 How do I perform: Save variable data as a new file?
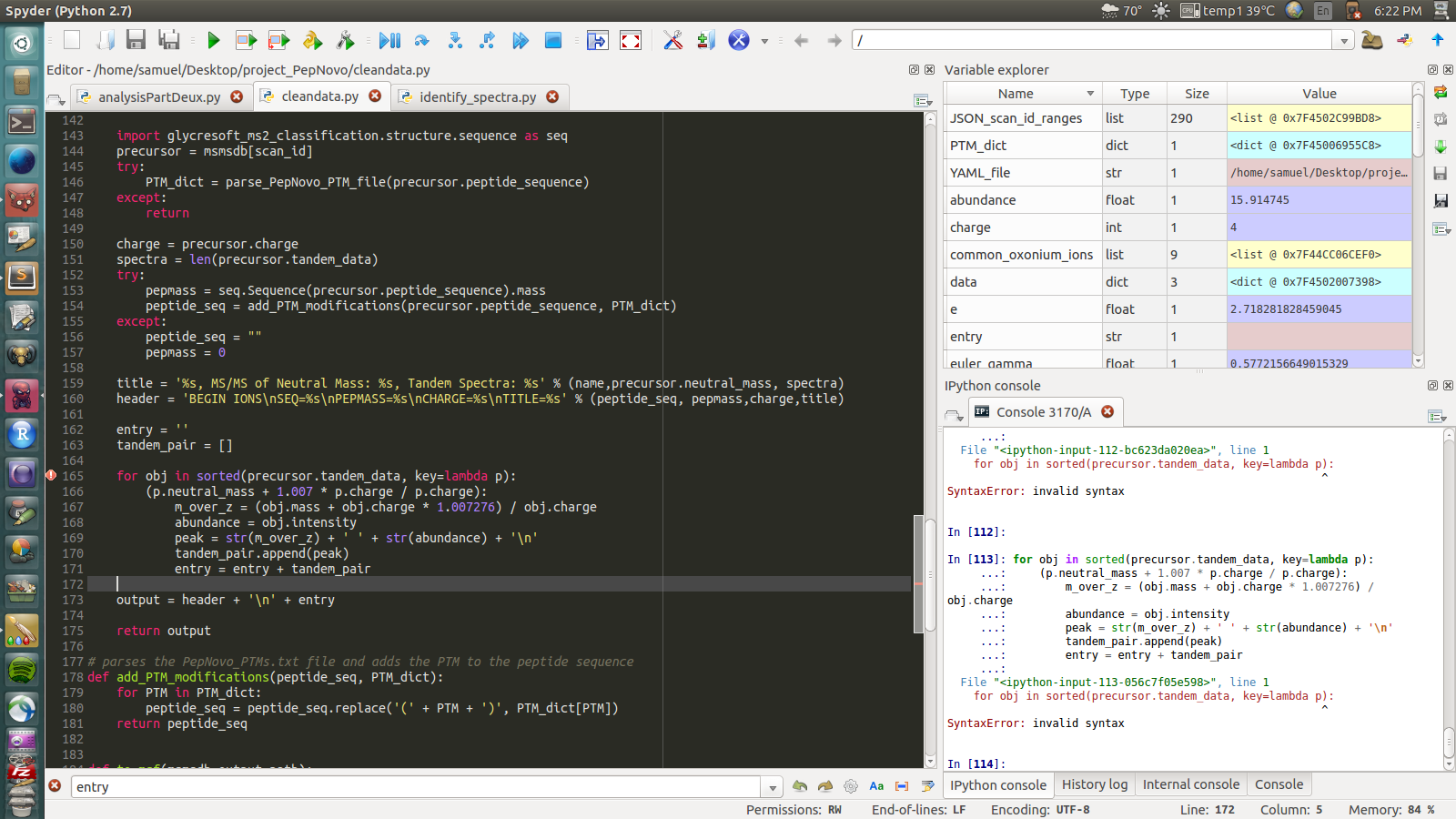1441,200
